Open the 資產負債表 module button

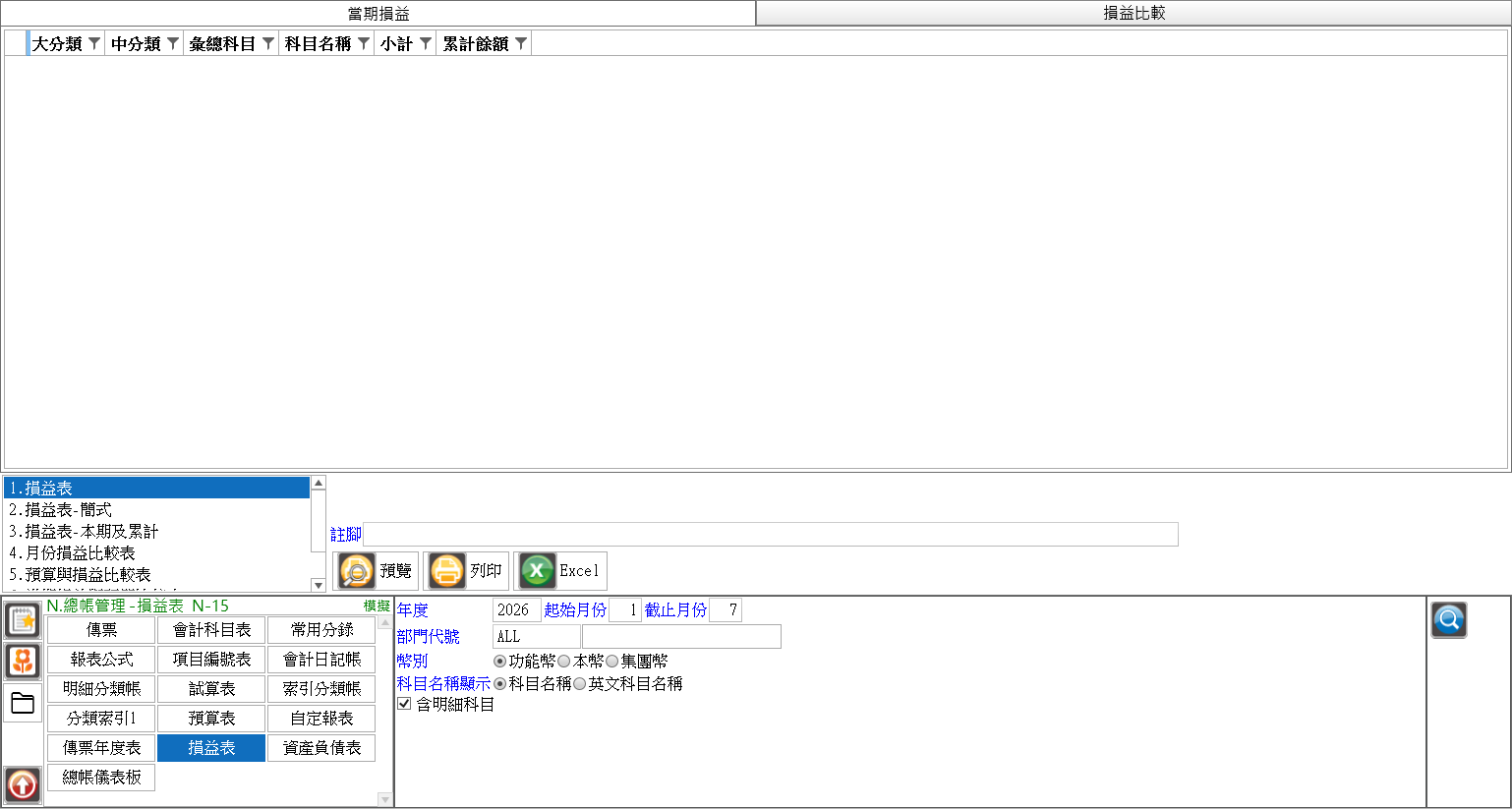321,748
